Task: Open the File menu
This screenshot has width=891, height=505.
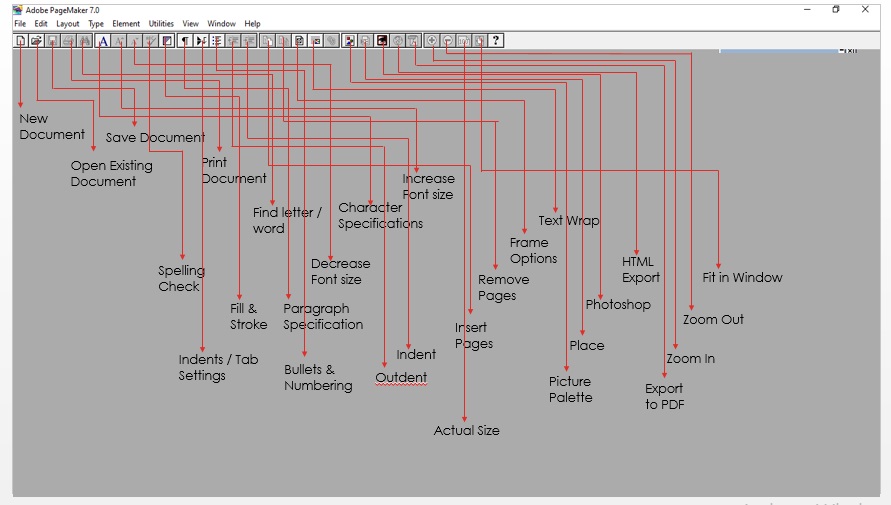Action: [x=20, y=23]
